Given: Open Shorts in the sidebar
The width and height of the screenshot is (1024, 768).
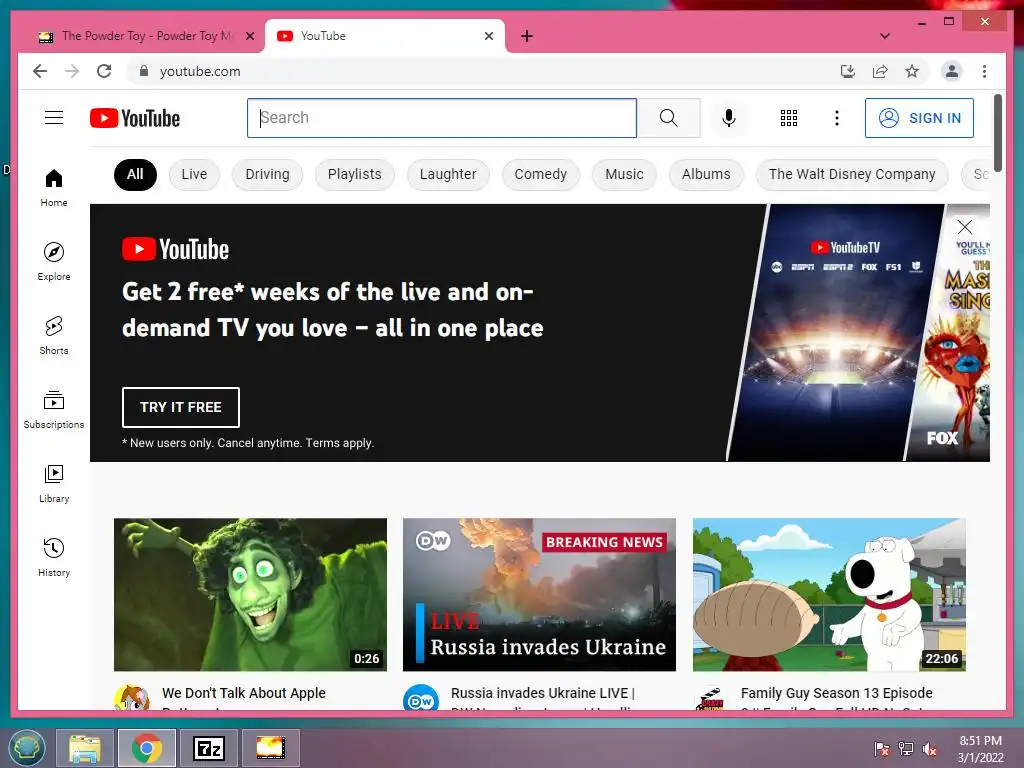Looking at the screenshot, I should pyautogui.click(x=54, y=336).
